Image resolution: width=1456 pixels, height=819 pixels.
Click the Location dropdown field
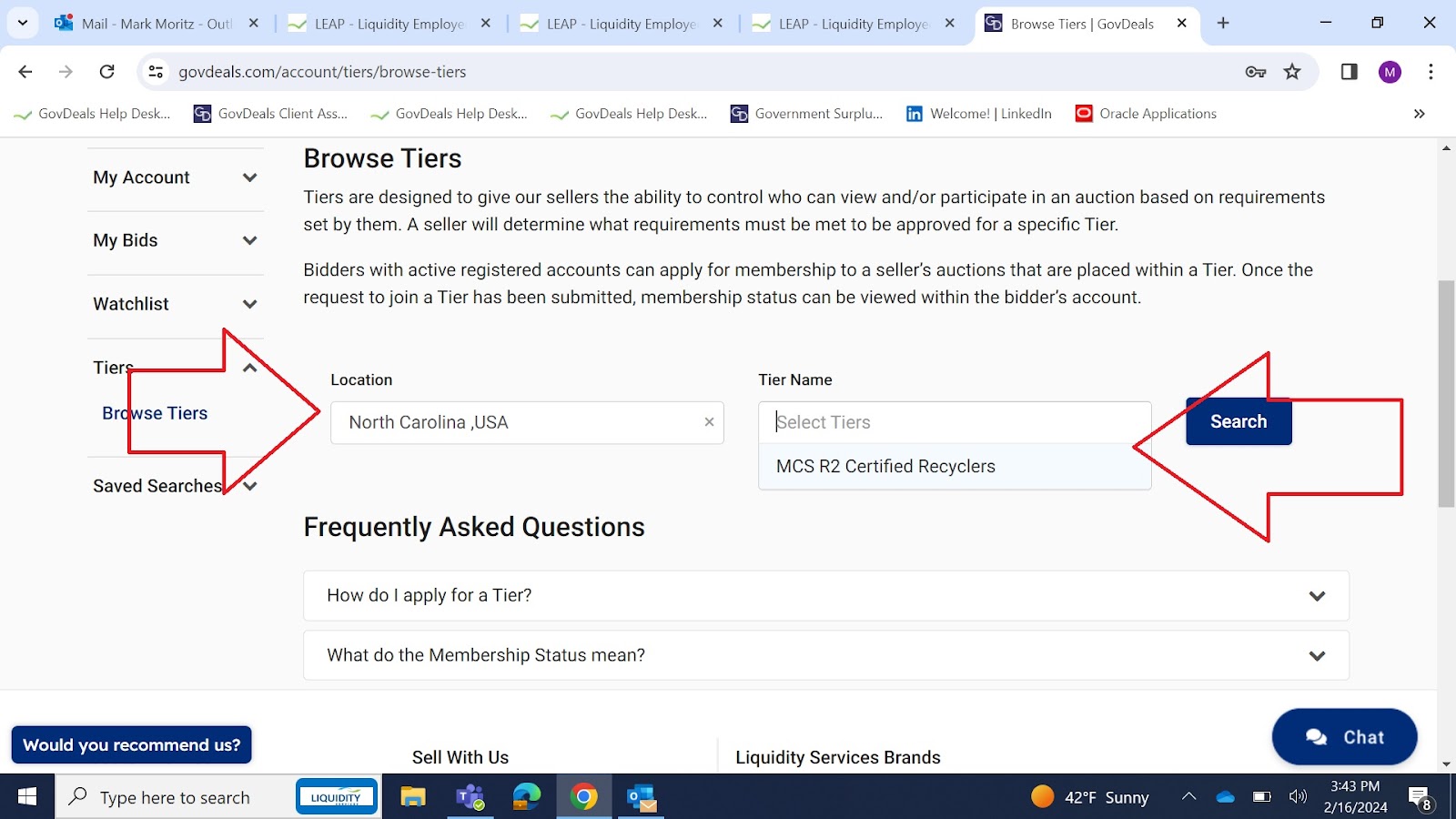pyautogui.click(x=527, y=422)
